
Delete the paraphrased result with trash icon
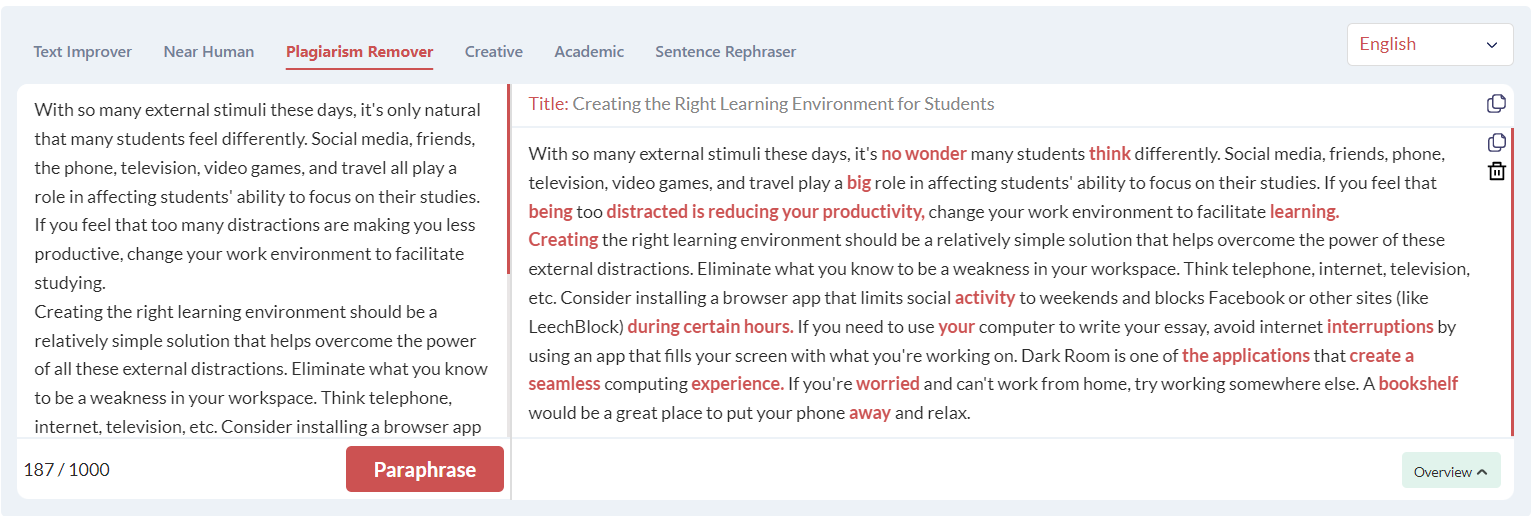pyautogui.click(x=1496, y=171)
